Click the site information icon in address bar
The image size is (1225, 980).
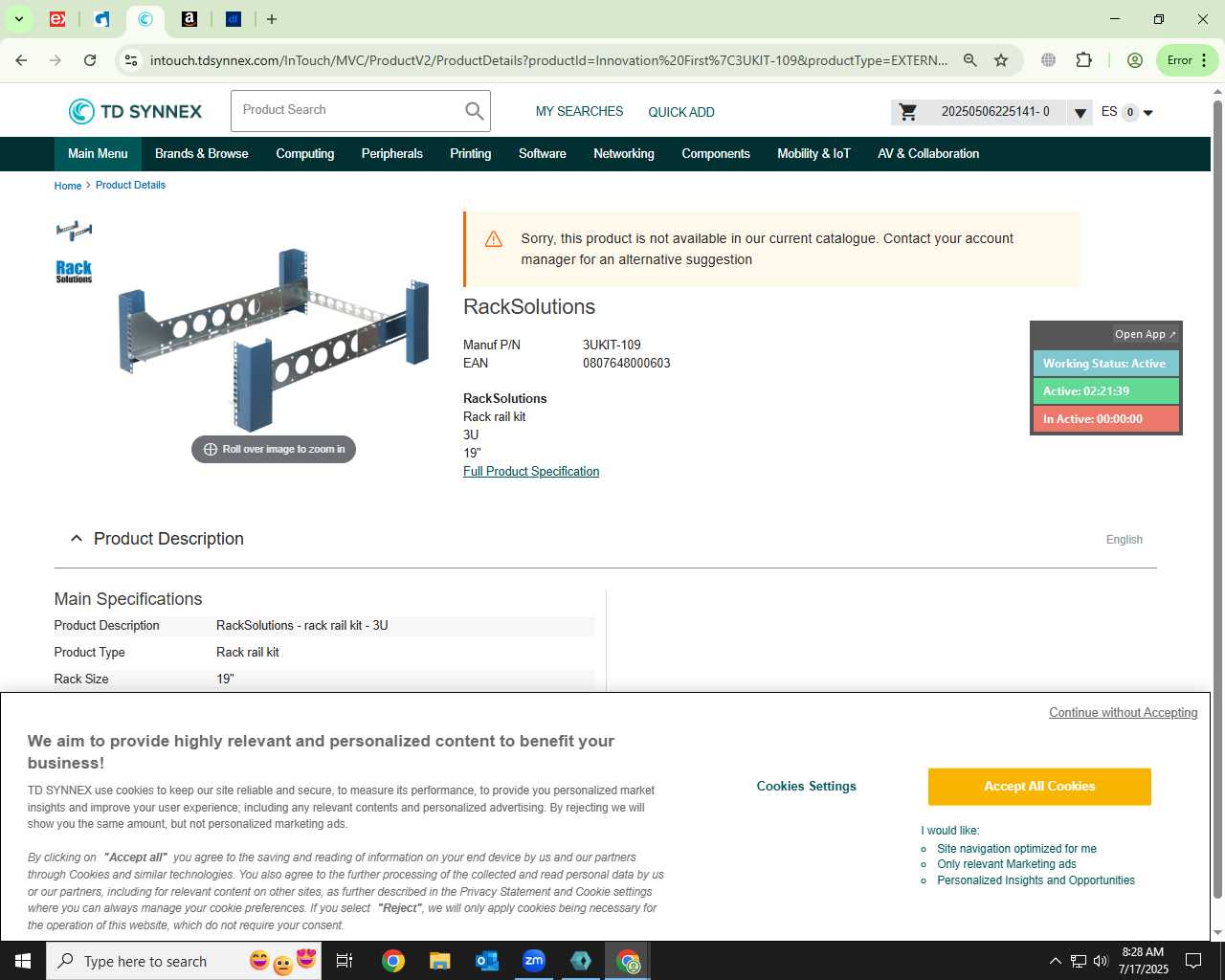click(x=131, y=60)
